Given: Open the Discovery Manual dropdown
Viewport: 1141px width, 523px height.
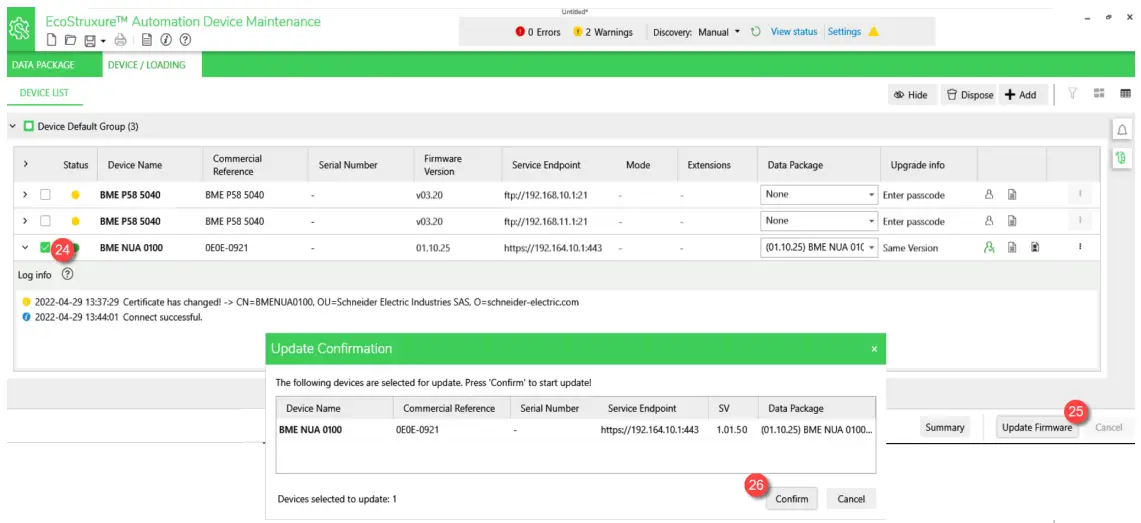Looking at the screenshot, I should 737,32.
